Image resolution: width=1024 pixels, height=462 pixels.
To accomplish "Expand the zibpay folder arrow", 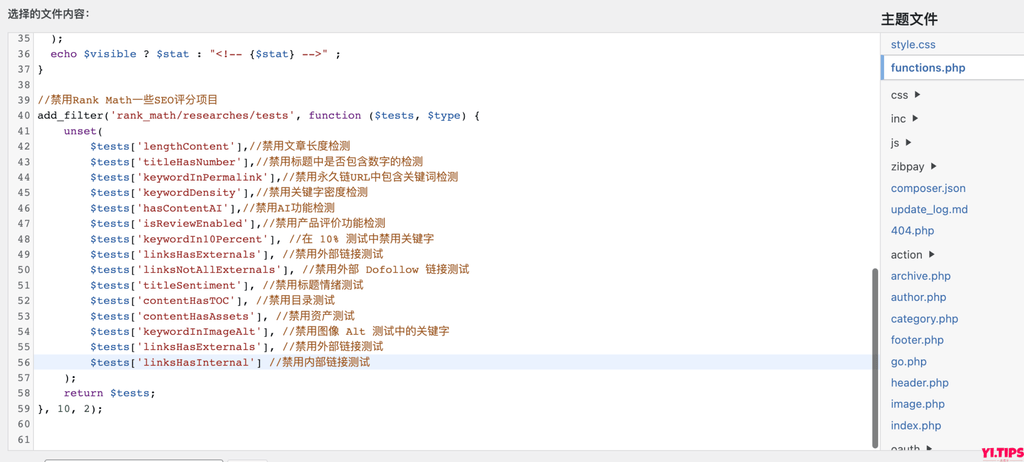I will (933, 166).
